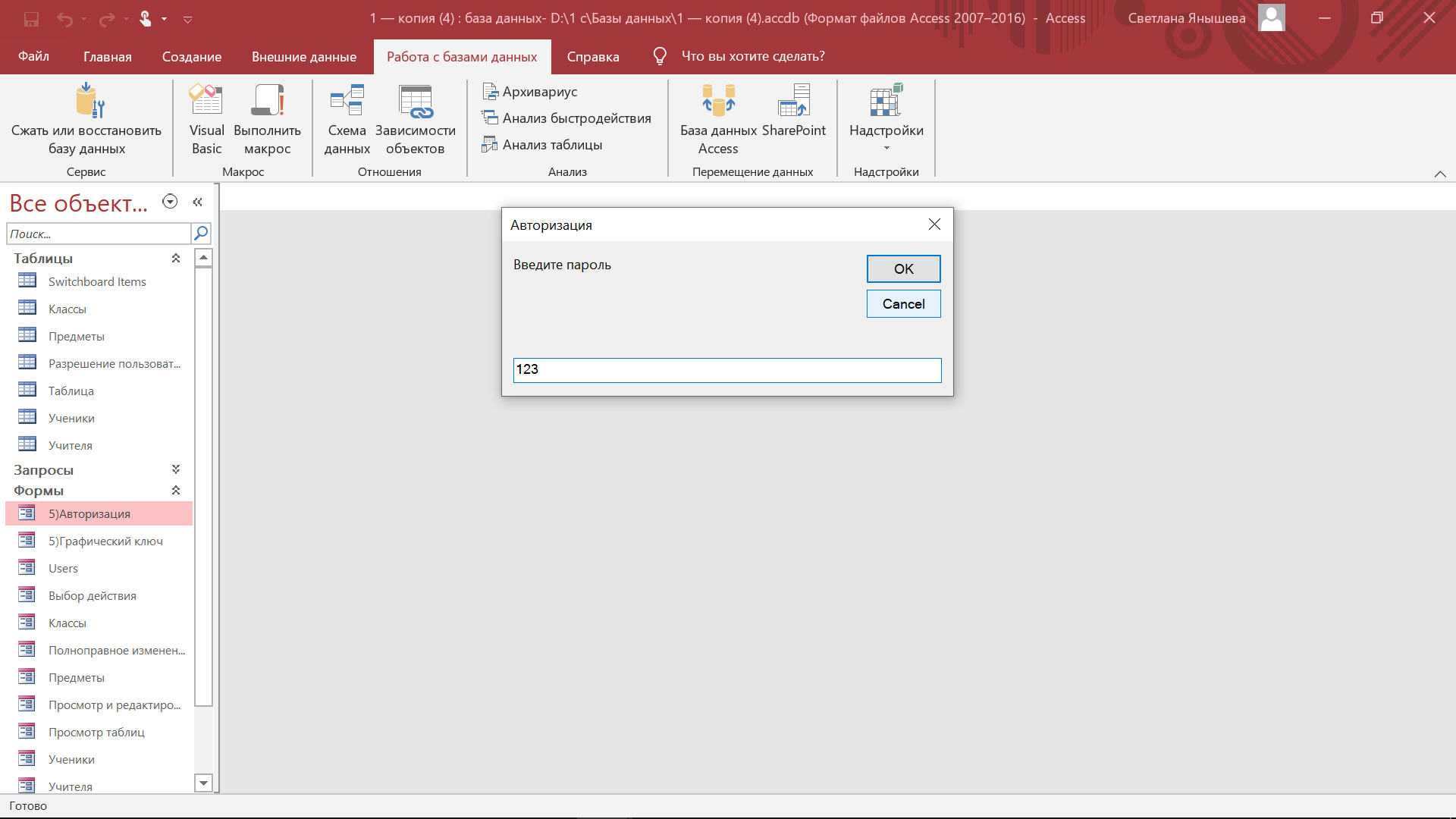This screenshot has height=819, width=1456.
Task: Switch to the Create tab
Action: [x=191, y=57]
